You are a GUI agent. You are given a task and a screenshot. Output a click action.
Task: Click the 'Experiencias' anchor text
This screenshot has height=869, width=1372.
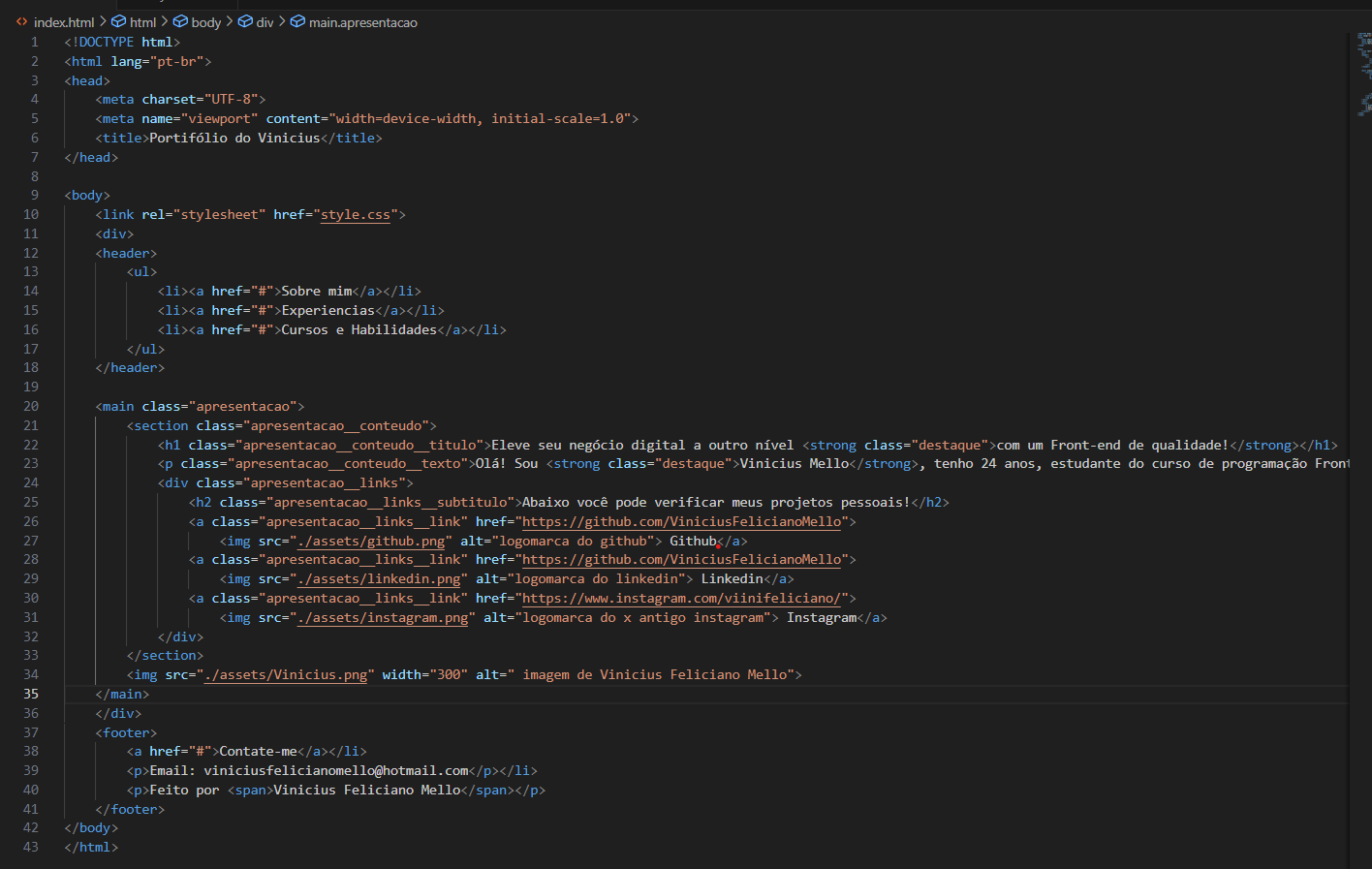pos(327,311)
